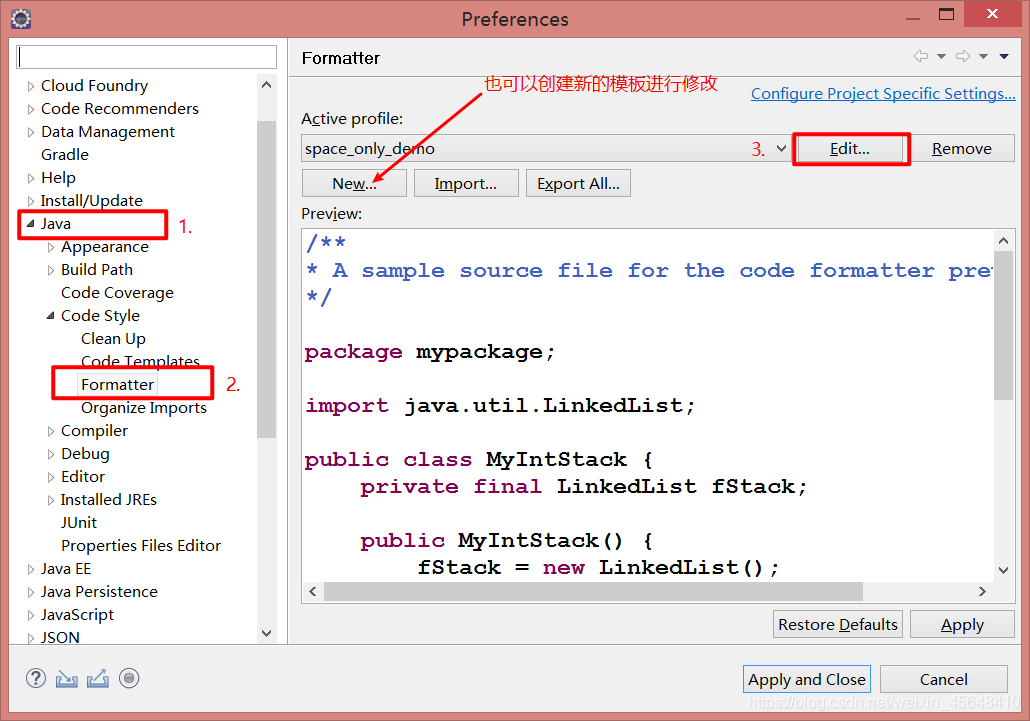Click the Preferences window gear icon
This screenshot has height=721, width=1030.
[x=20, y=19]
